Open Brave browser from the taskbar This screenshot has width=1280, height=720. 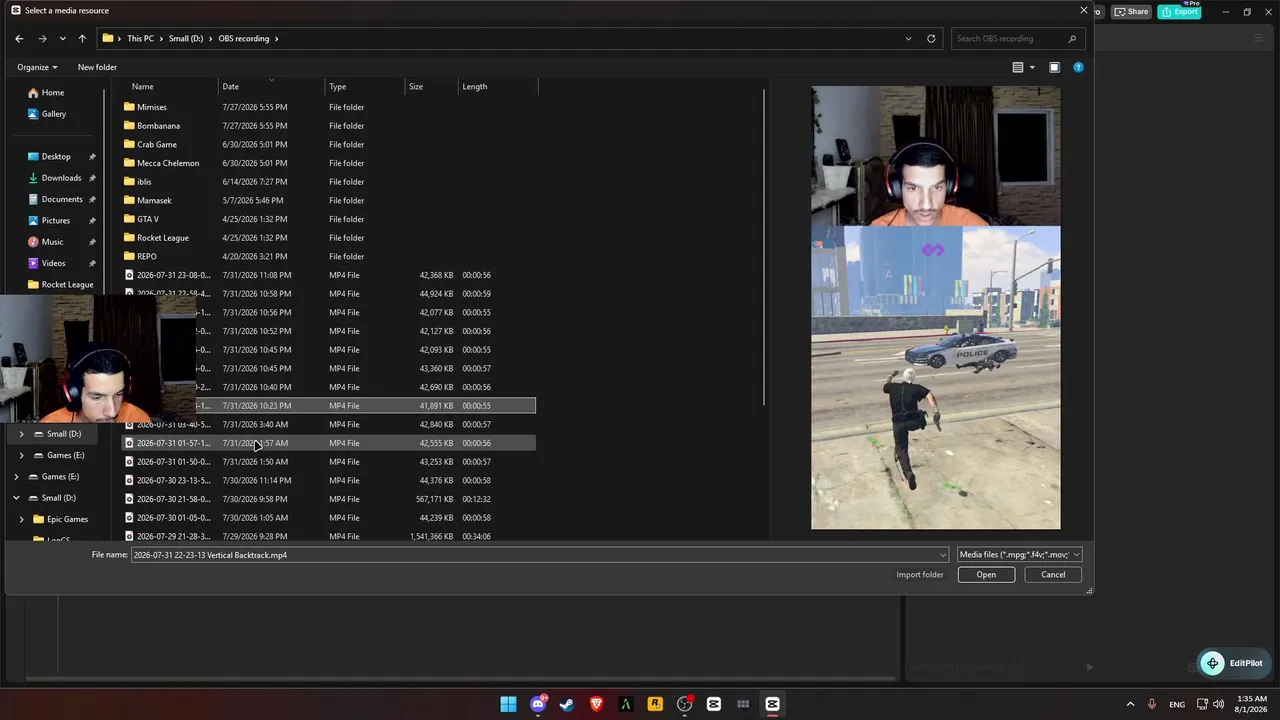pos(596,704)
